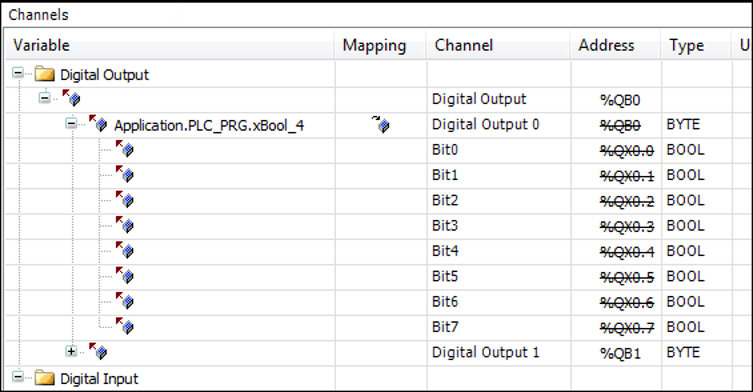753x392 pixels.
Task: Click the channel icon in Bit7 row
Action: coord(125,326)
